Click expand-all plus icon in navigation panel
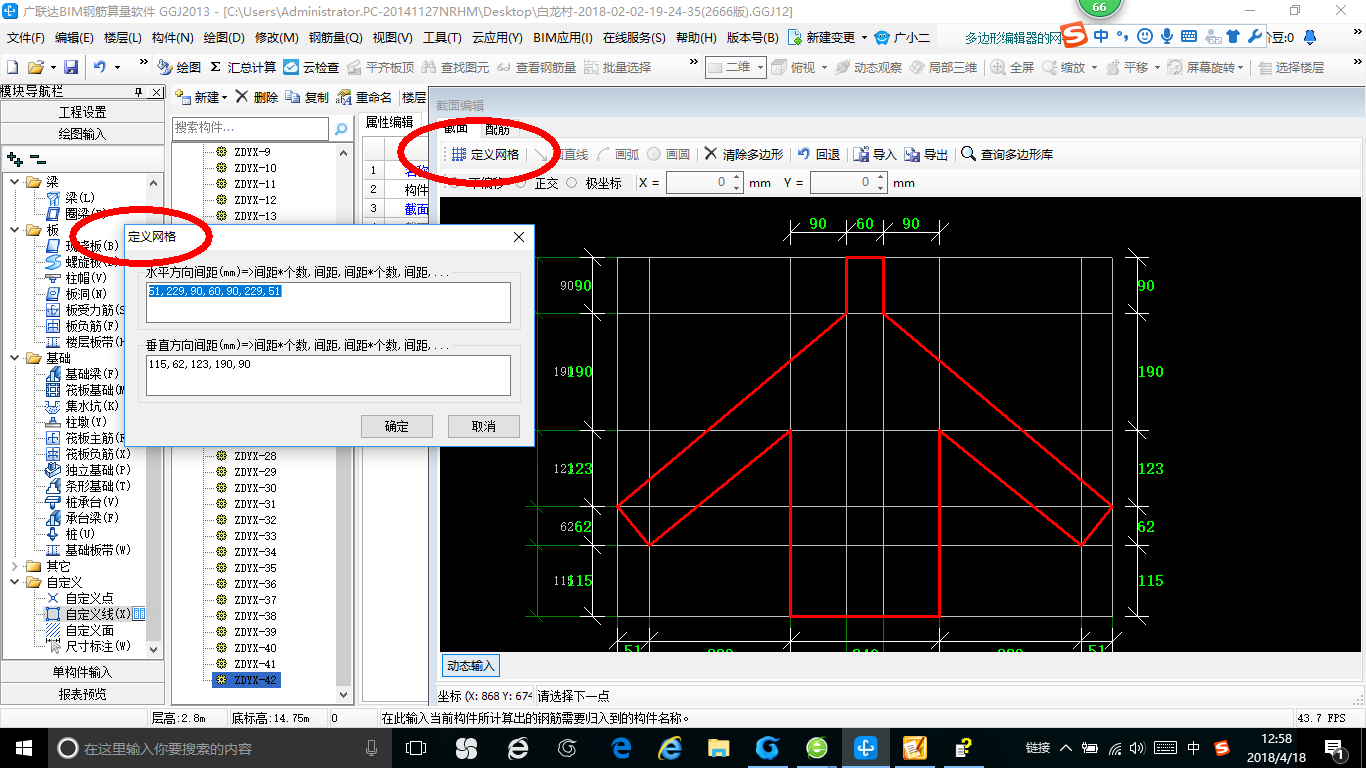The width and height of the screenshot is (1366, 768). [x=14, y=158]
